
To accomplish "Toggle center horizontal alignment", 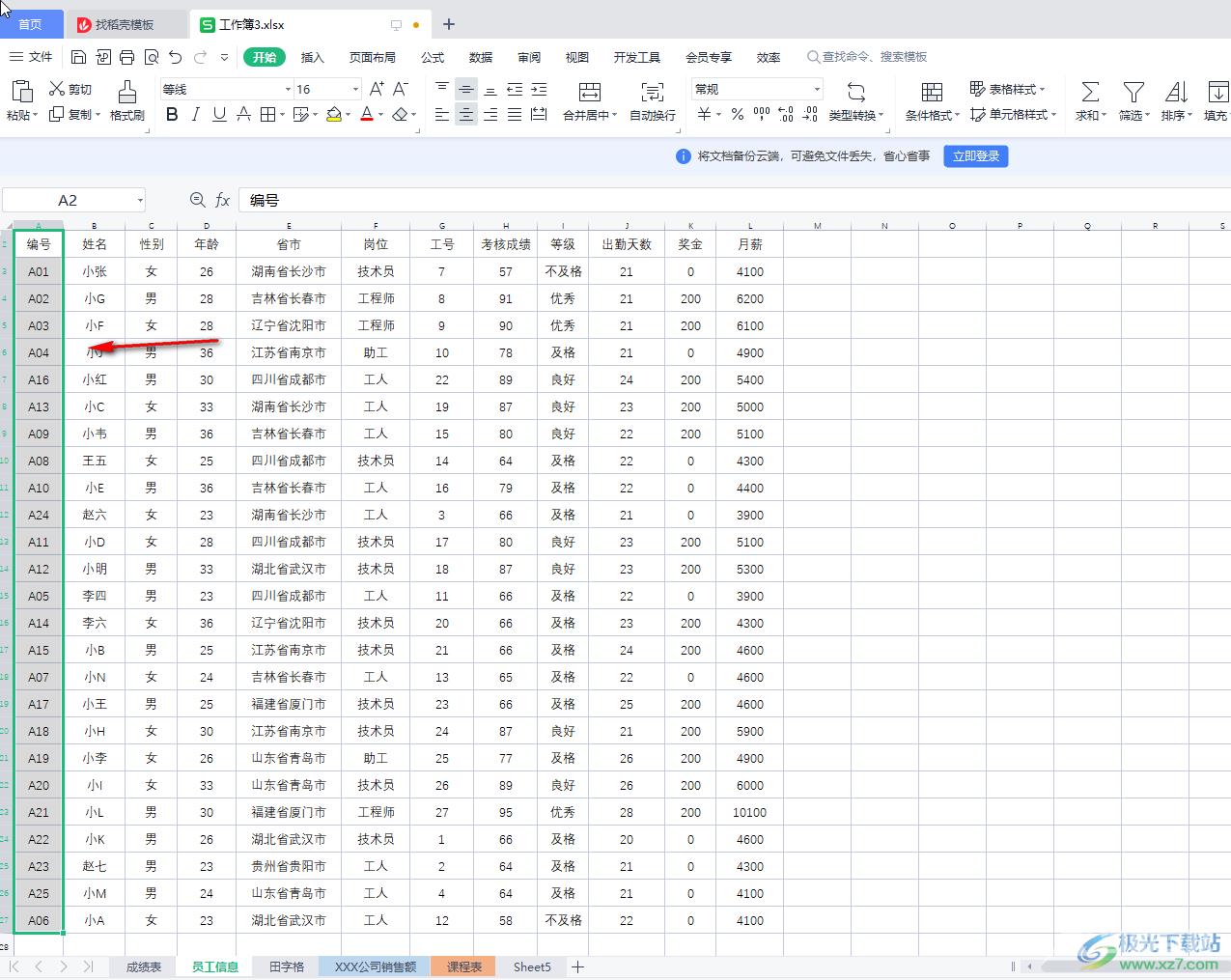I will coord(466,114).
